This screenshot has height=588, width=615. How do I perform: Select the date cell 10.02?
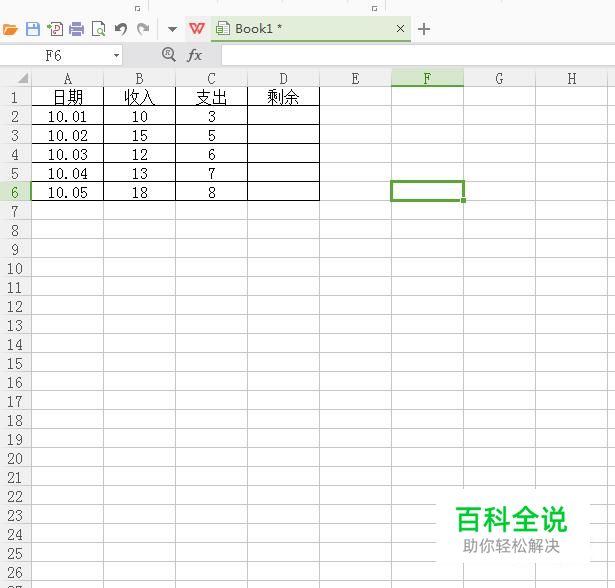point(67,135)
